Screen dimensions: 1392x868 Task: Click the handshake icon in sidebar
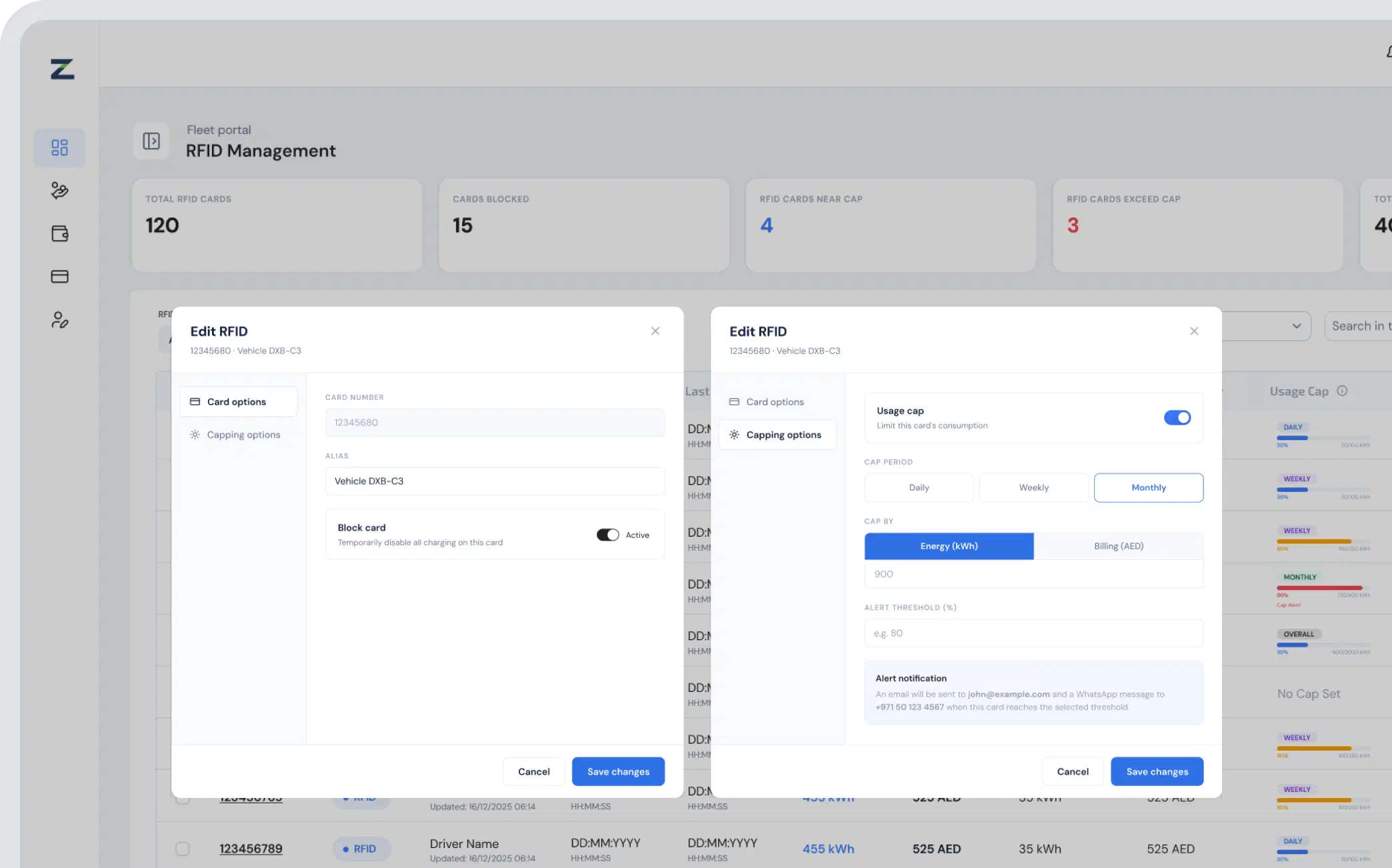pyautogui.click(x=59, y=191)
